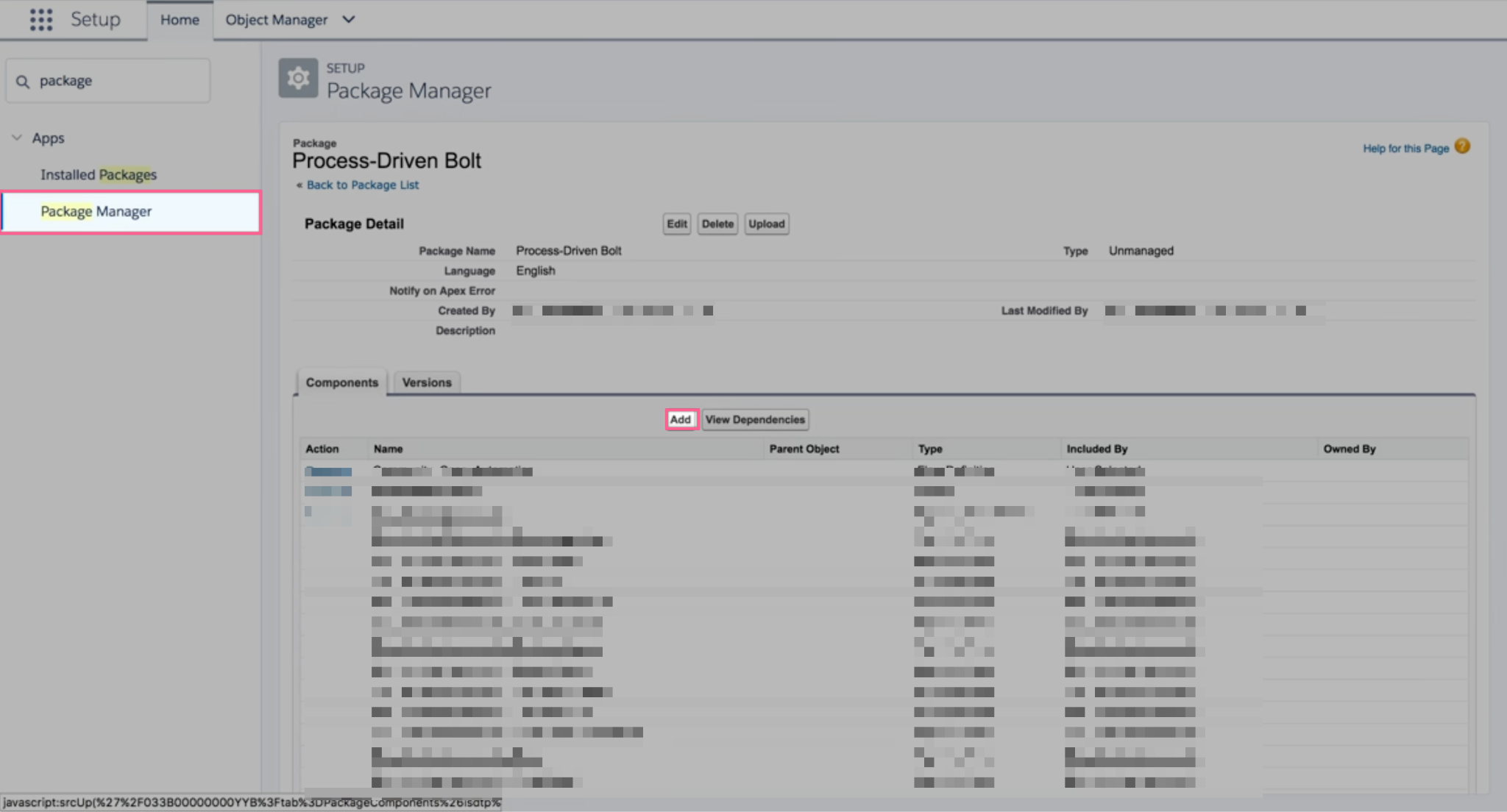This screenshot has height=812, width=1507.
Task: Click the Action column header
Action: tap(322, 449)
